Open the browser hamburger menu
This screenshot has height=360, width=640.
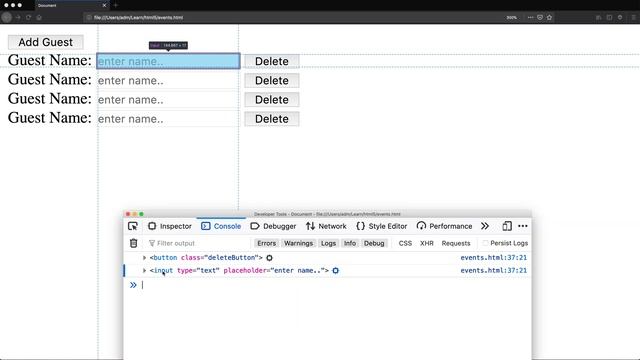[x=633, y=18]
